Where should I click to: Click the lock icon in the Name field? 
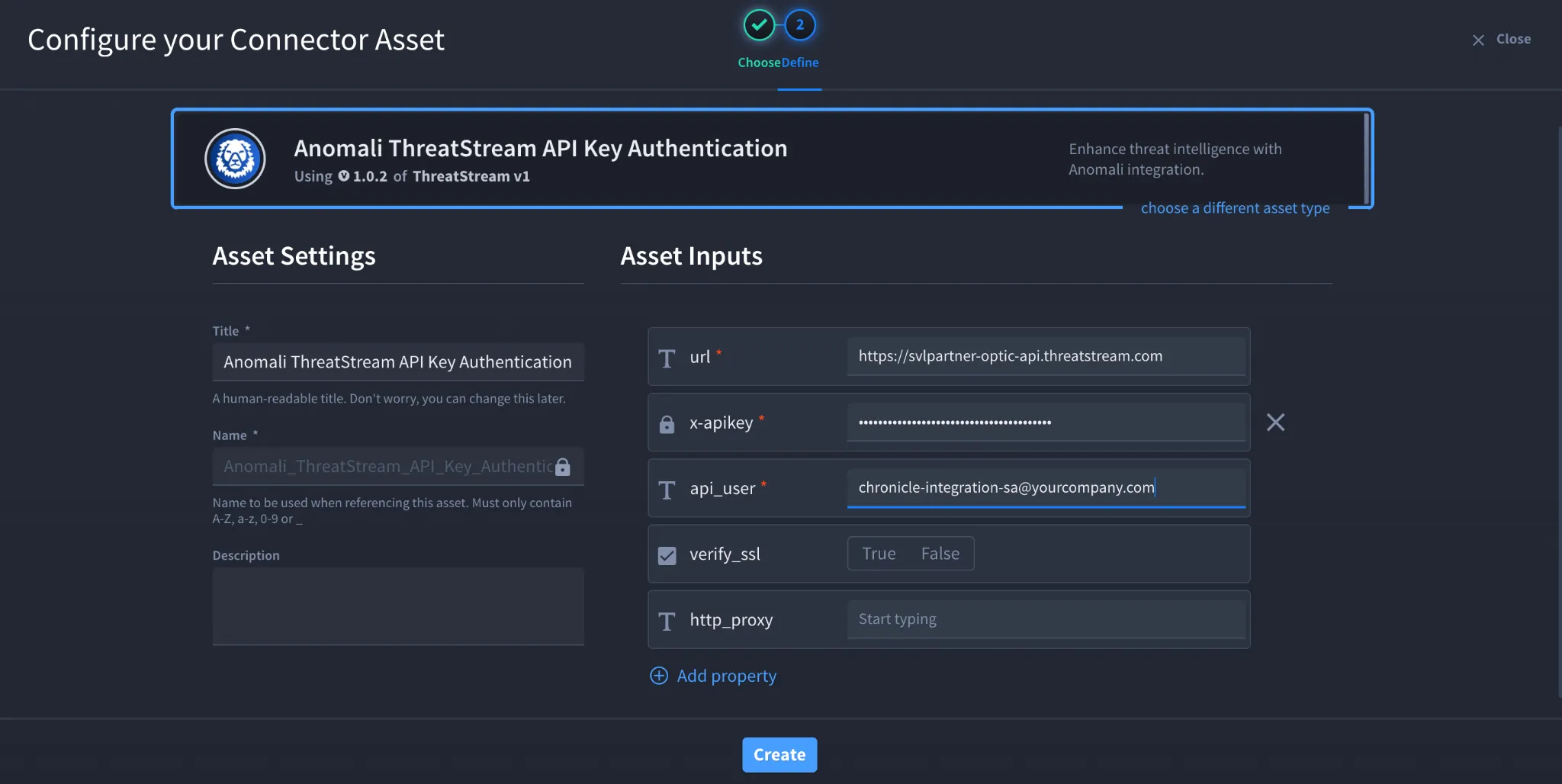tap(563, 467)
